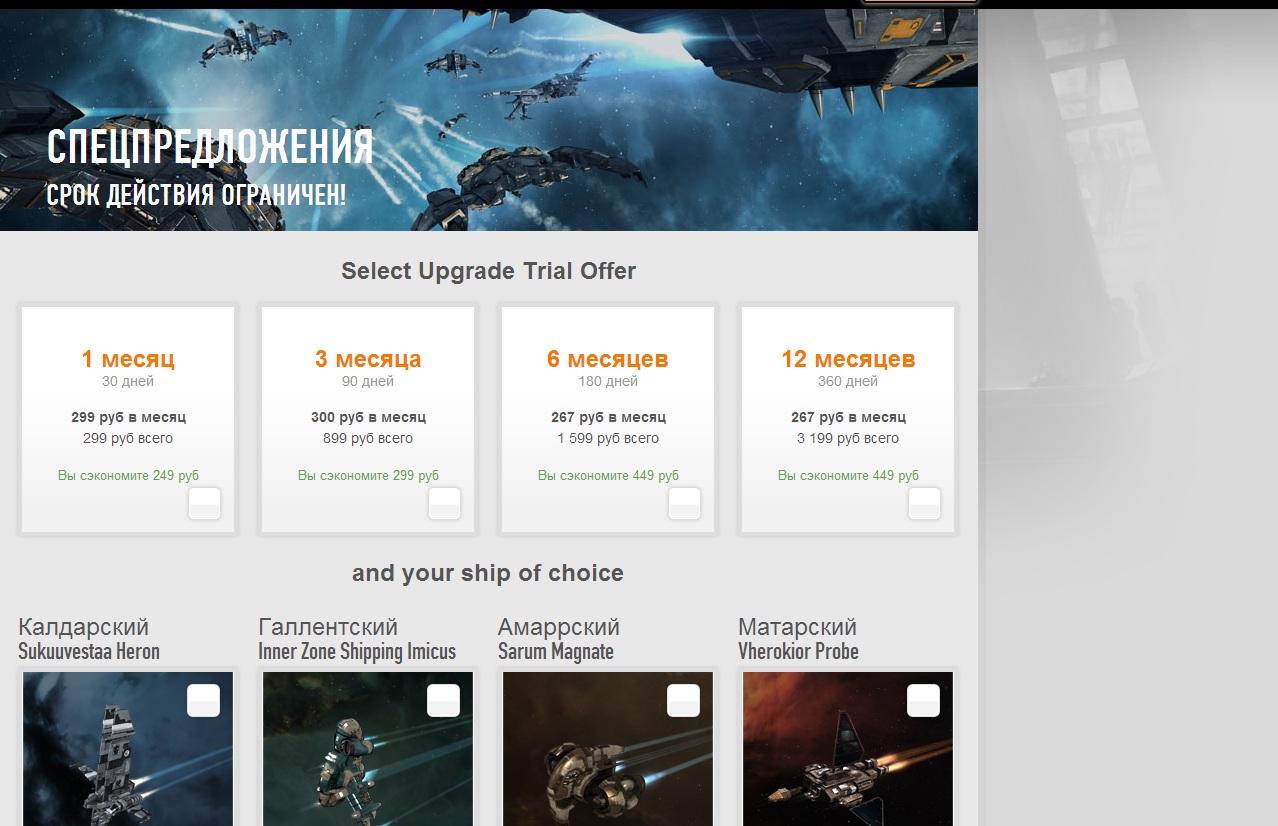The height and width of the screenshot is (826, 1278).
Task: Click the 3 199 руб всего price text
Action: pos(848,438)
